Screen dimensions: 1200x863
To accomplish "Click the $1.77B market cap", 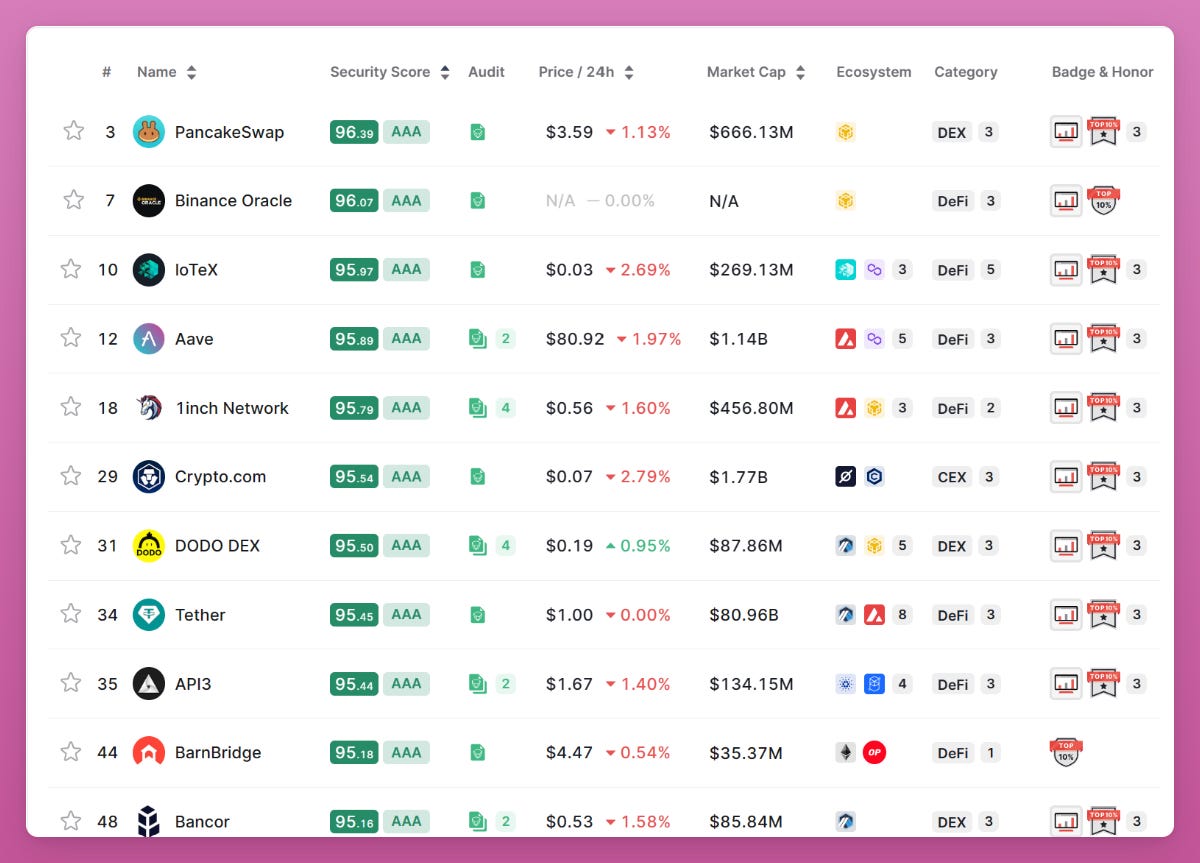I will pos(738,477).
